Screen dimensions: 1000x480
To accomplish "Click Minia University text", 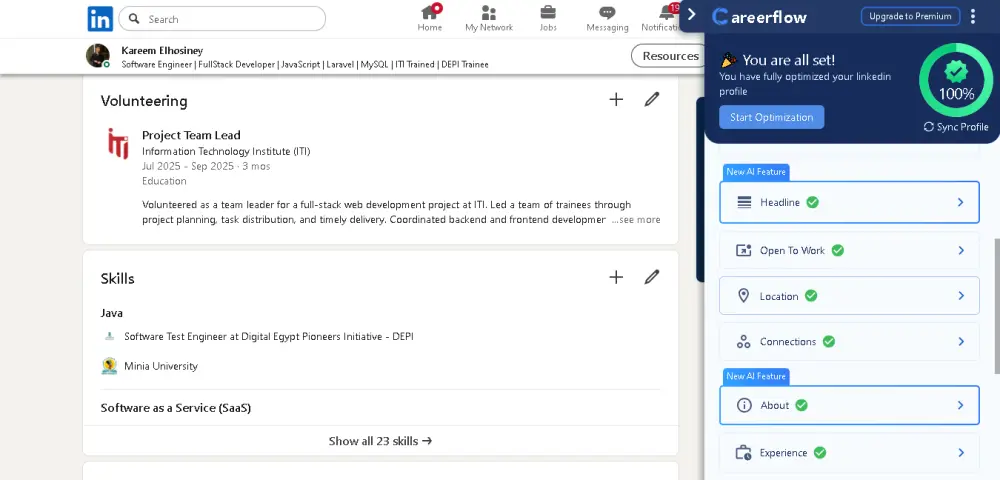I will pyautogui.click(x=161, y=366).
